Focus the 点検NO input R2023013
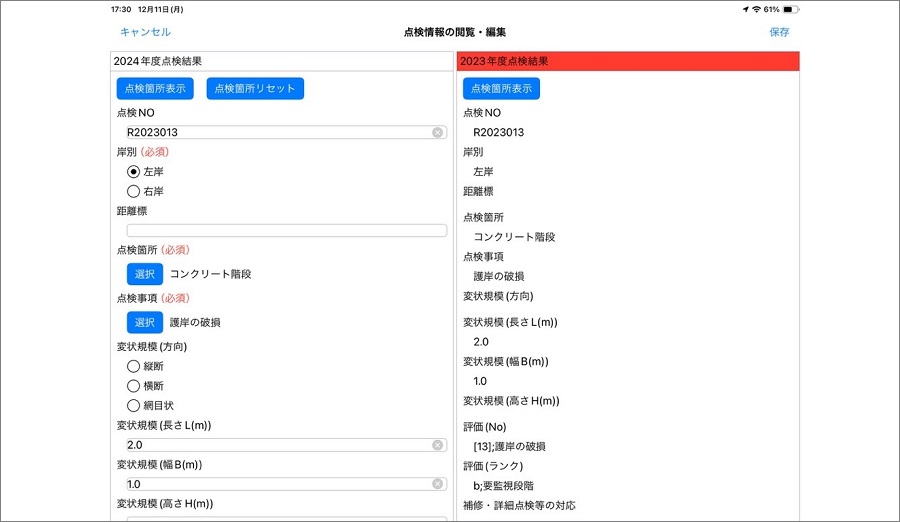The height and width of the screenshot is (522, 900). (x=286, y=133)
